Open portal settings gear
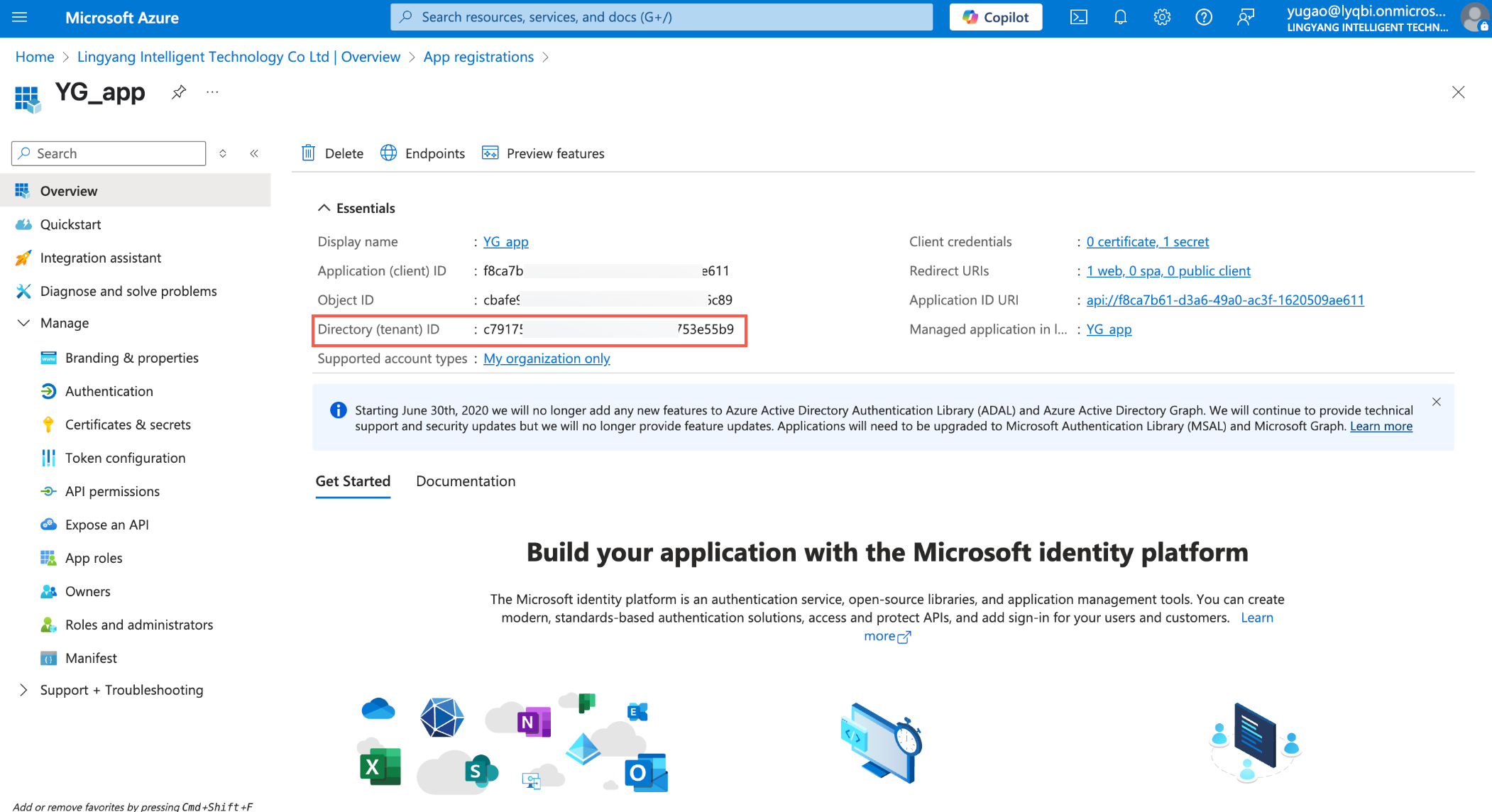Viewport: 1492px width, 812px height. (1162, 17)
